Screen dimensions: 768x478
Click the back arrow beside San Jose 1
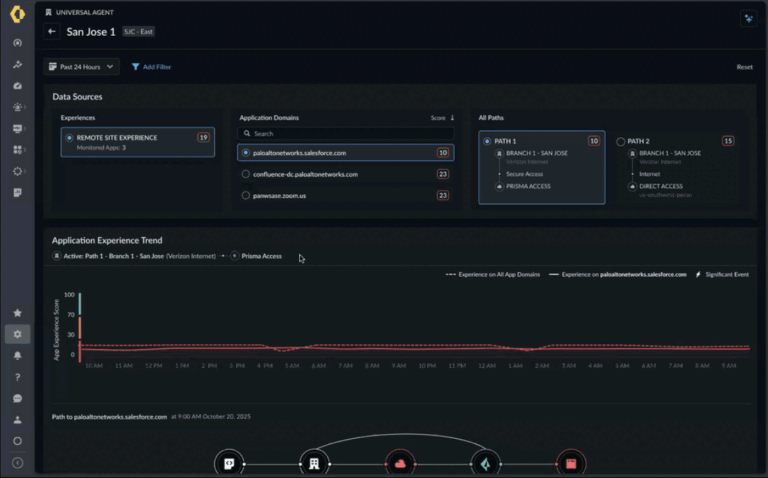(51, 32)
